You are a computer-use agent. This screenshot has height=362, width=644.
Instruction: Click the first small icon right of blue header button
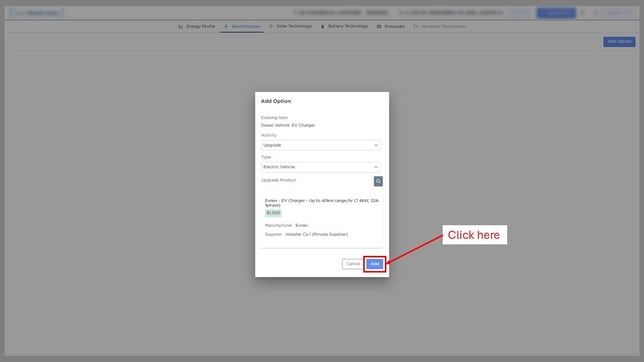(583, 13)
